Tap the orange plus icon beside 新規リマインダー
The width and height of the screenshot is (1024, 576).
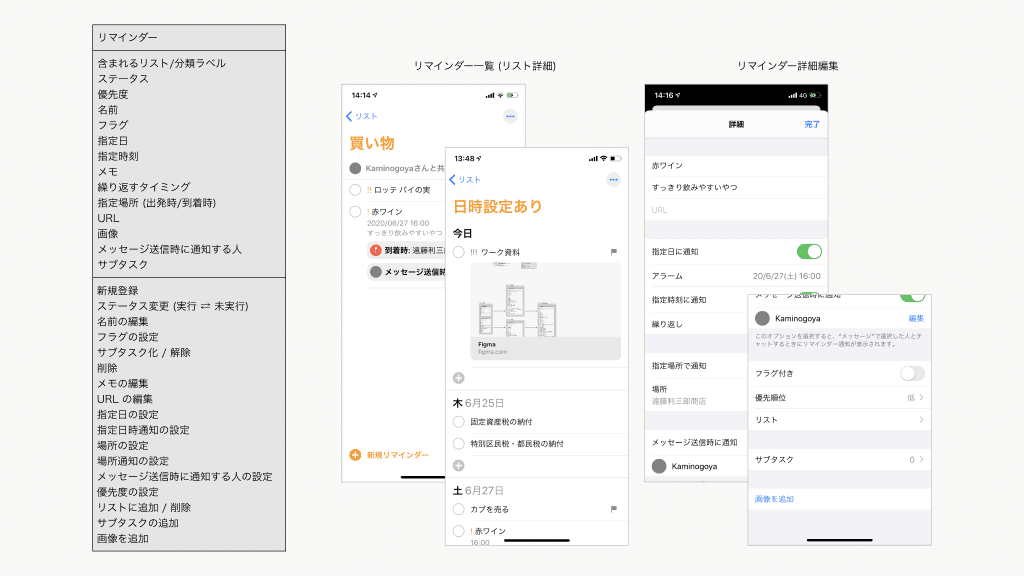click(x=355, y=455)
